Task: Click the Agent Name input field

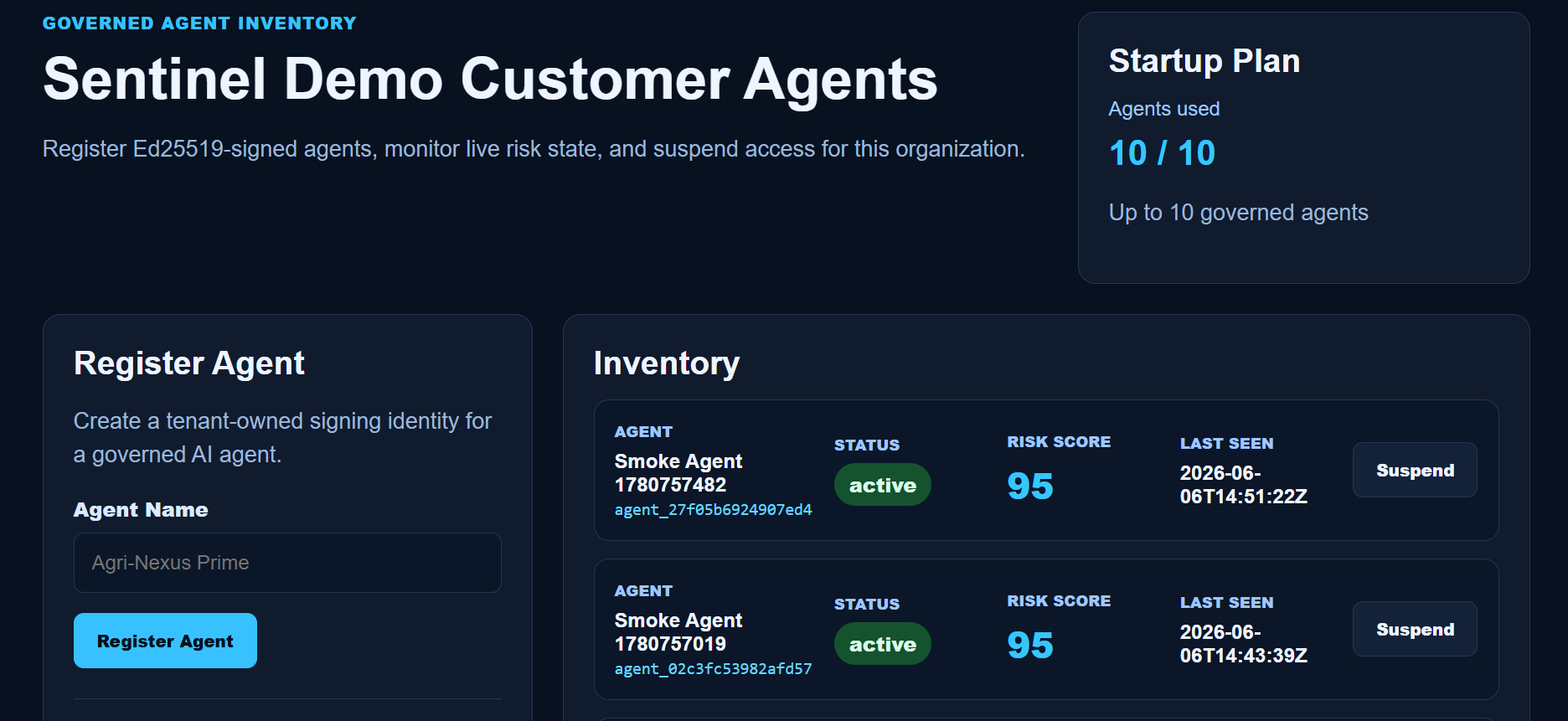Action: pos(287,563)
